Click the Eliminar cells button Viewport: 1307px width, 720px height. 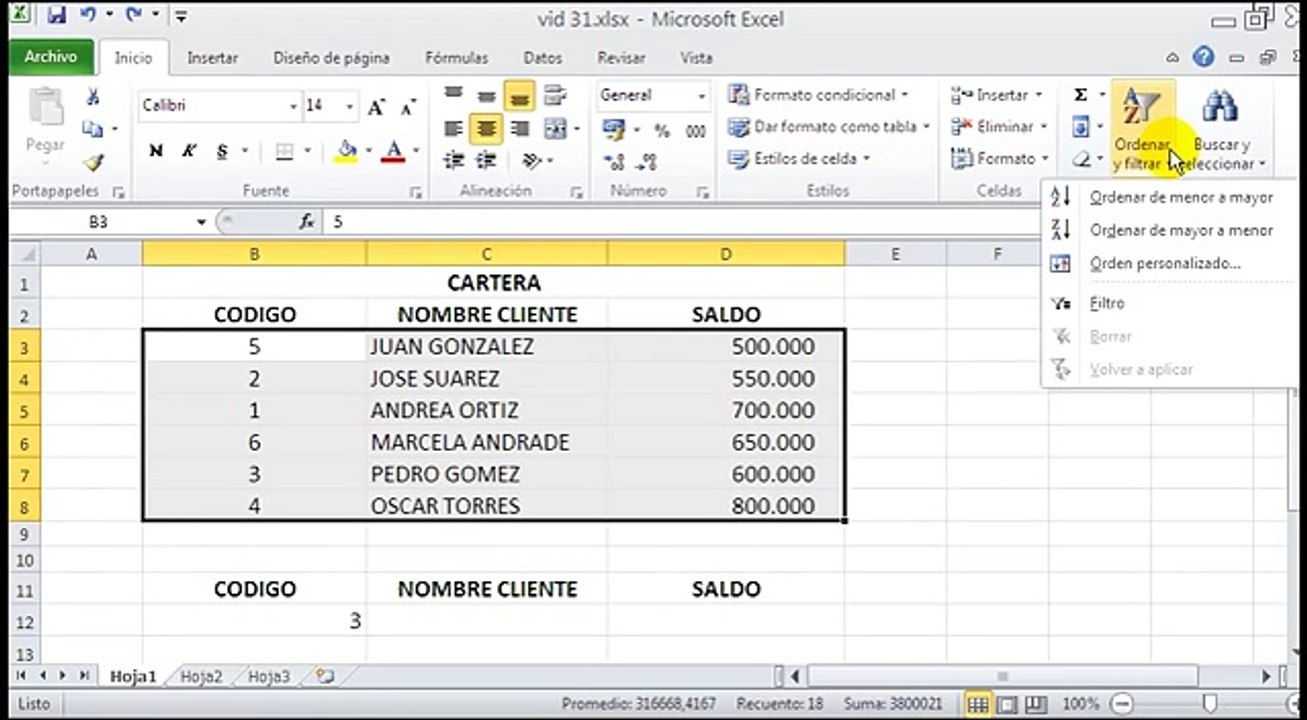(x=999, y=126)
